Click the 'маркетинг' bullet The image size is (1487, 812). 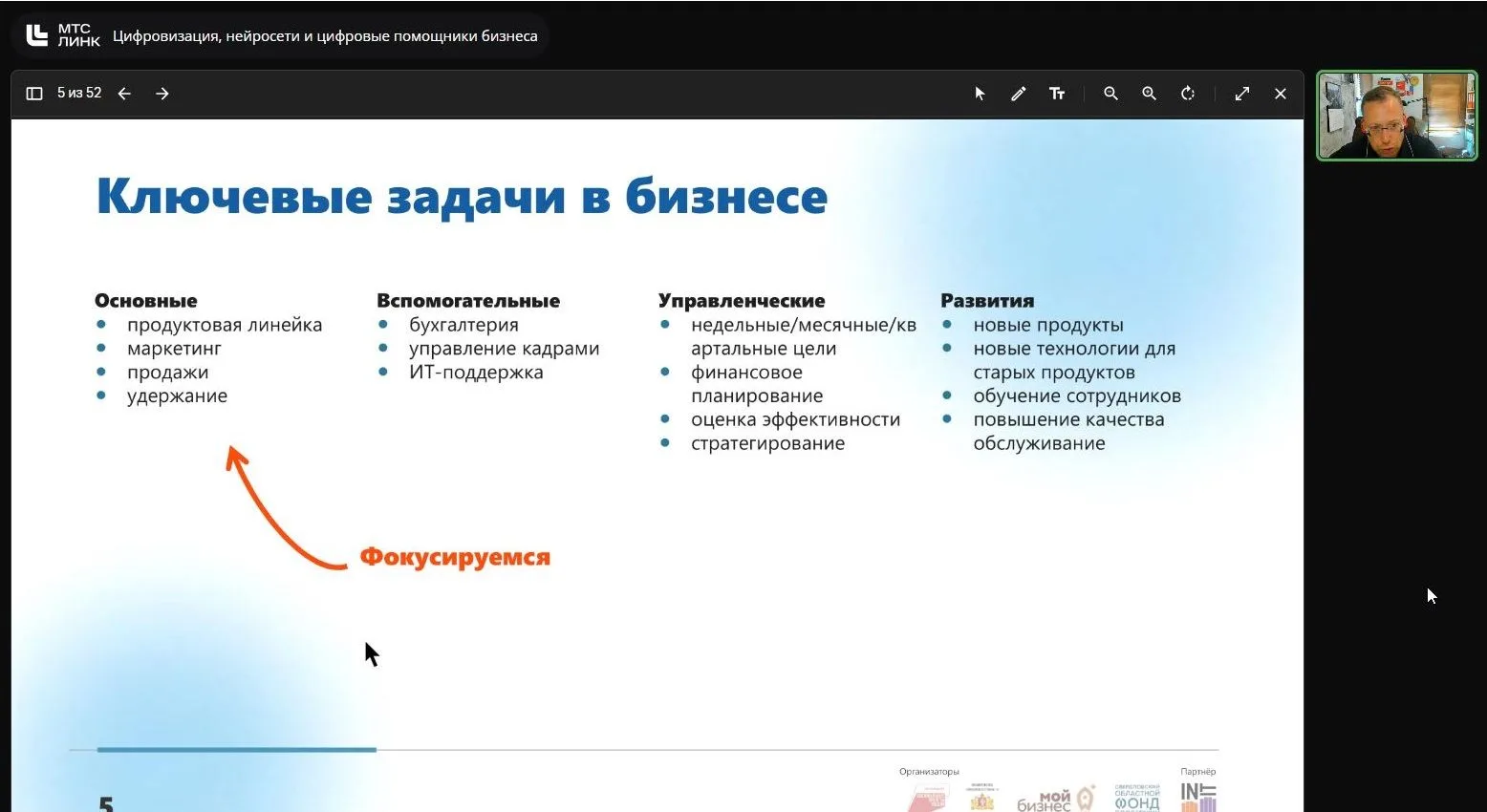point(174,349)
